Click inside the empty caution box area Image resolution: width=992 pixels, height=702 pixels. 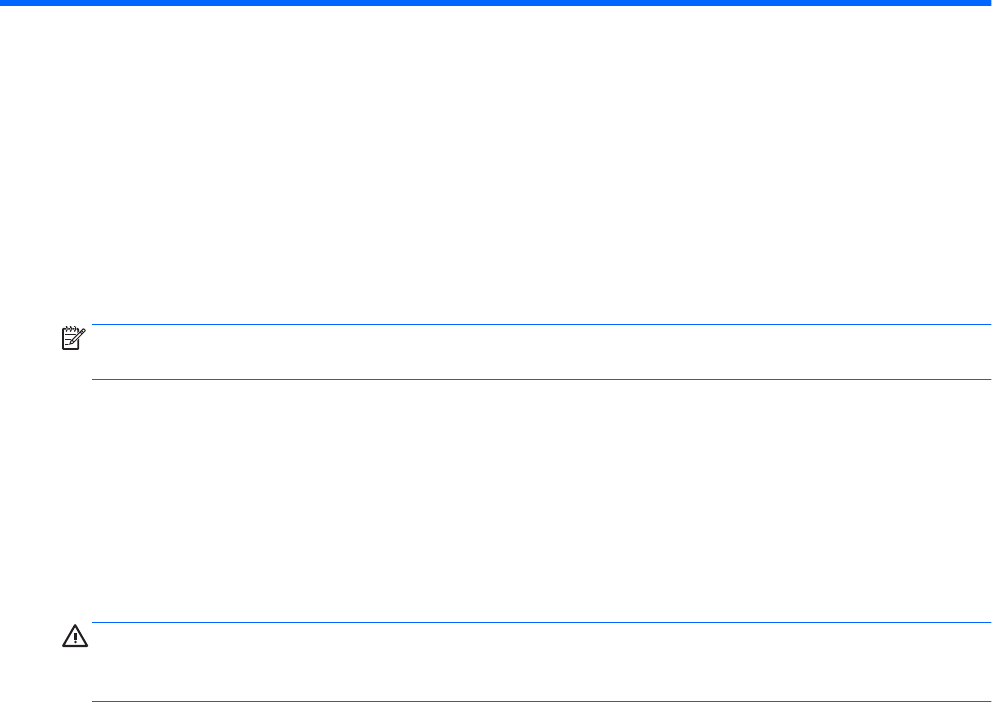click(x=540, y=662)
